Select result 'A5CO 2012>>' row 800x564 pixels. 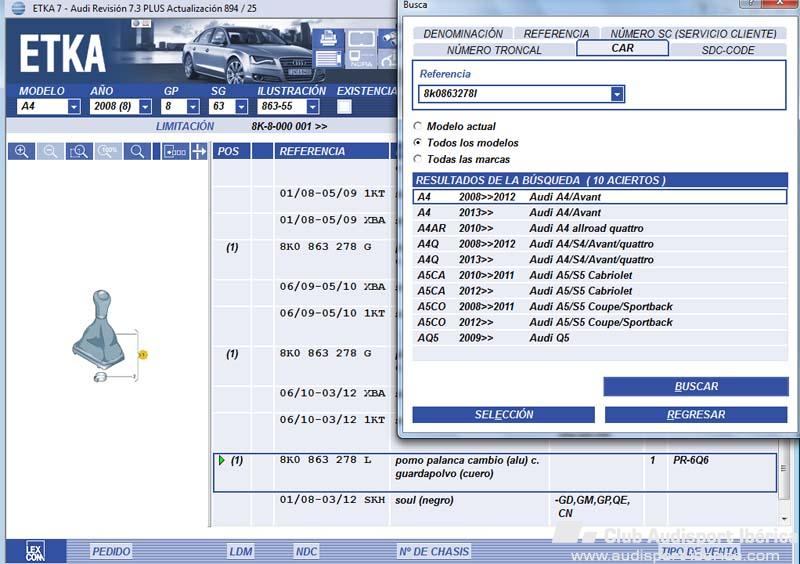pyautogui.click(x=599, y=322)
